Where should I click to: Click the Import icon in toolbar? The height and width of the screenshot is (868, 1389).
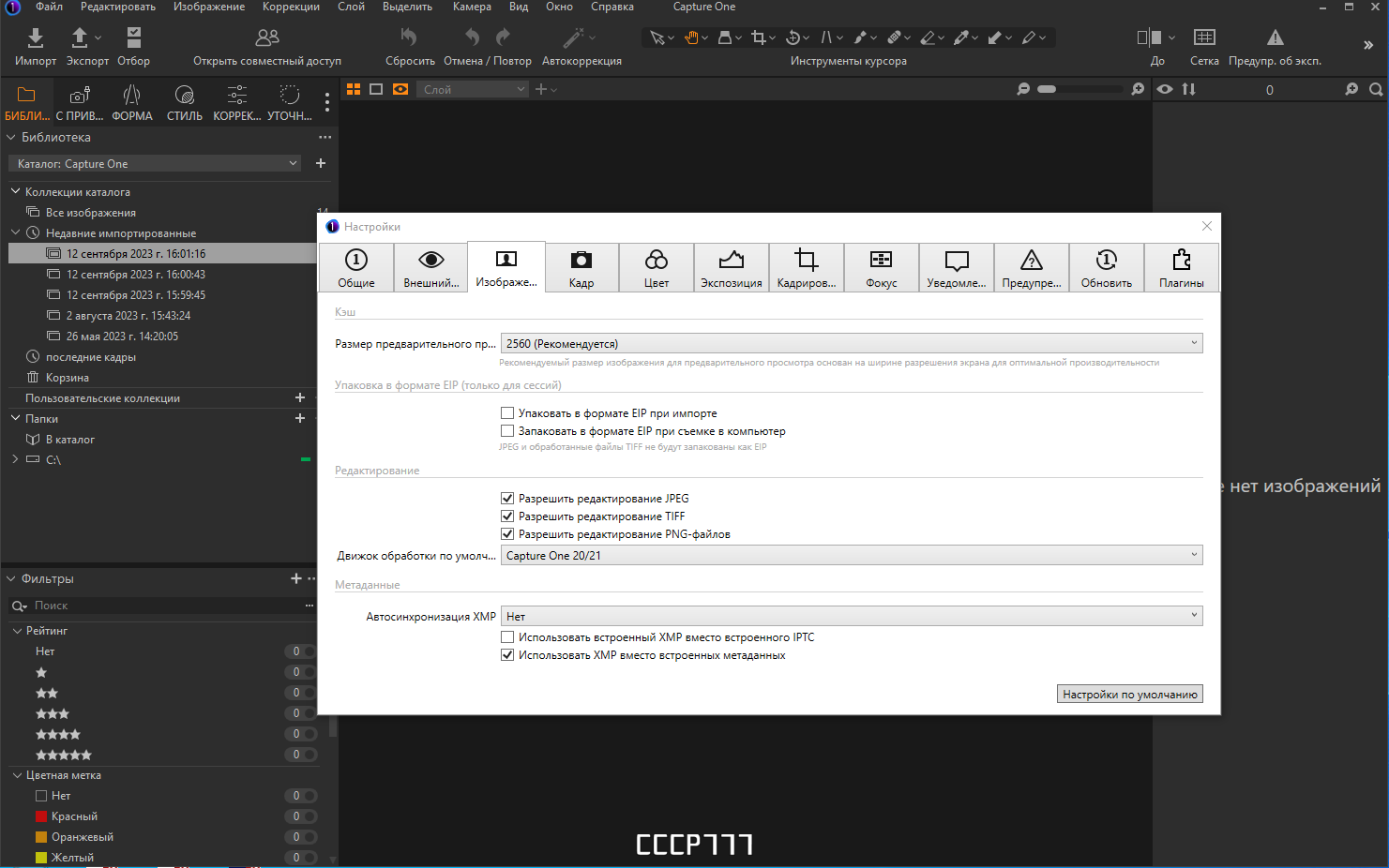point(35,37)
